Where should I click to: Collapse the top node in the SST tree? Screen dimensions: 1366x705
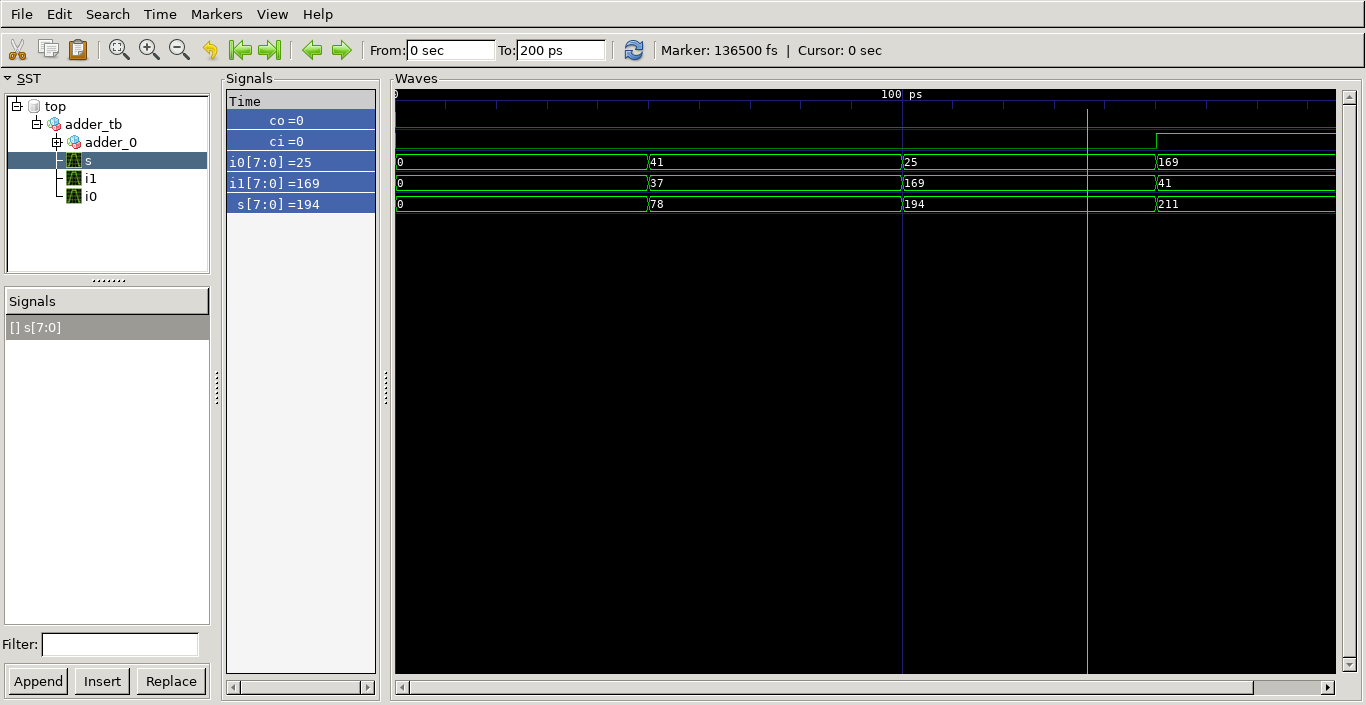click(x=17, y=106)
